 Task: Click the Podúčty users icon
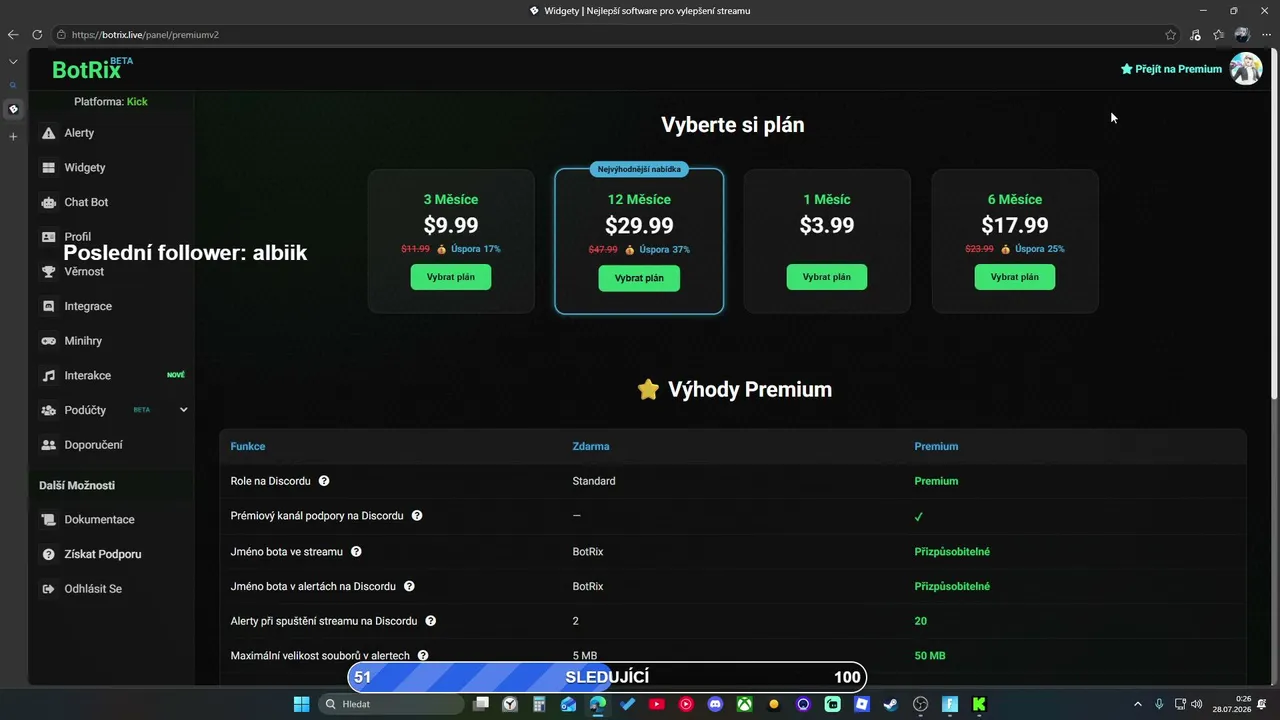[x=48, y=410]
